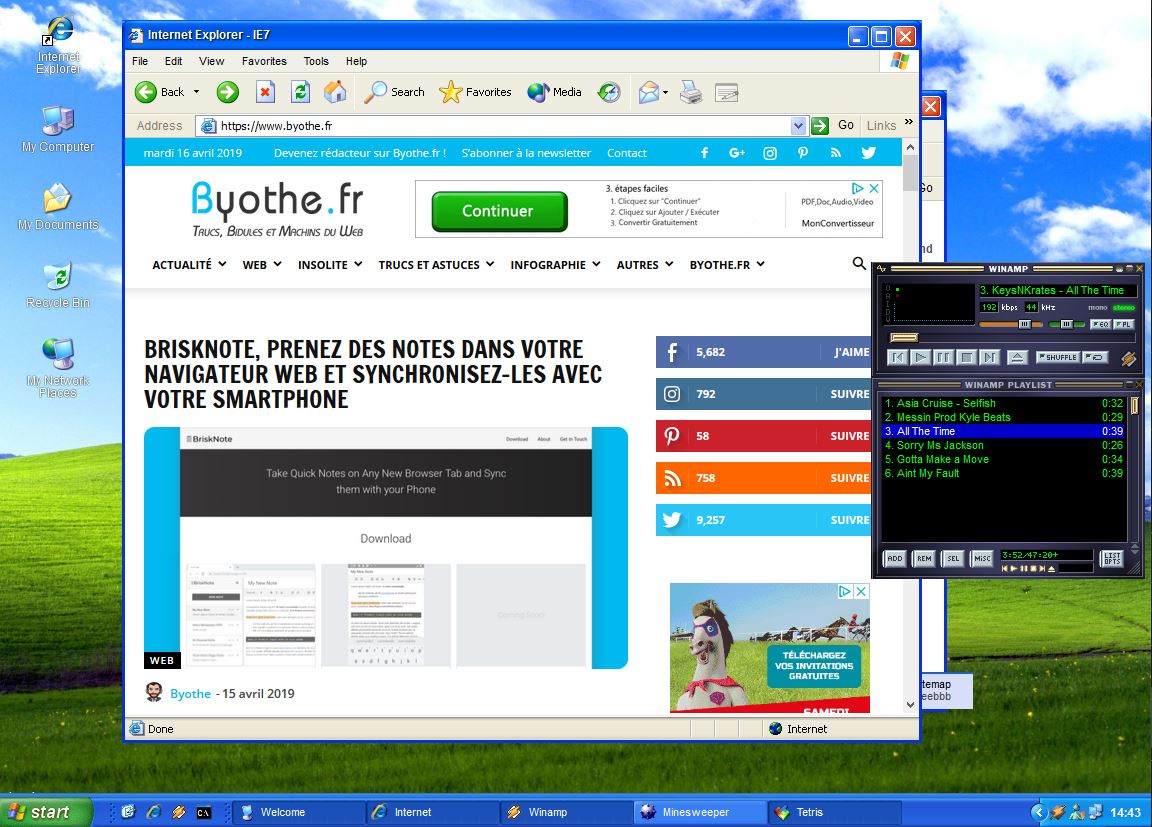The image size is (1152, 827).
Task: Open the BriskNote article thumbnail image
Action: [386, 548]
